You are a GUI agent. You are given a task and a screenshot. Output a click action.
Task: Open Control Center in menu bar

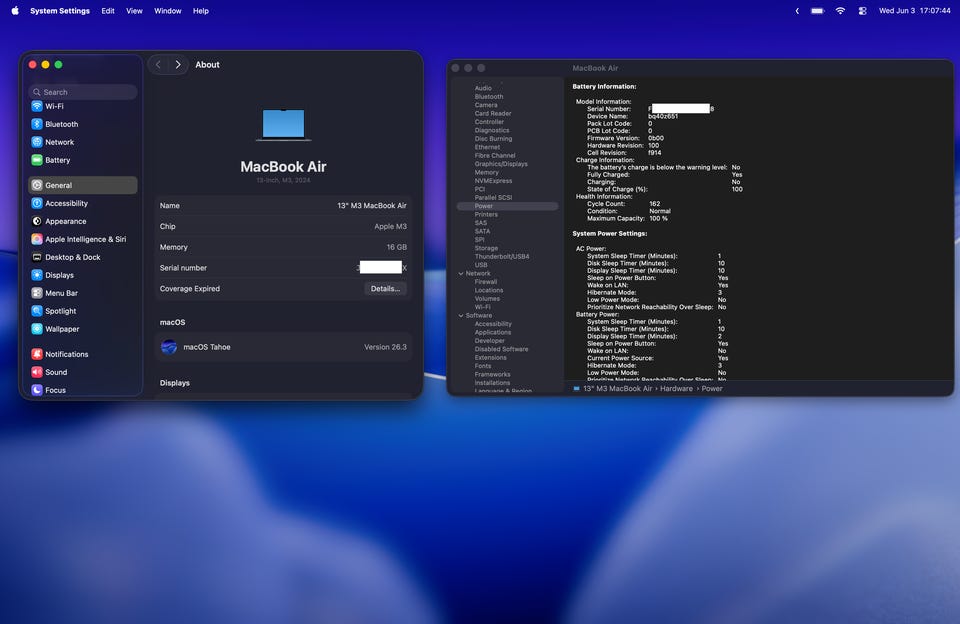coord(862,10)
